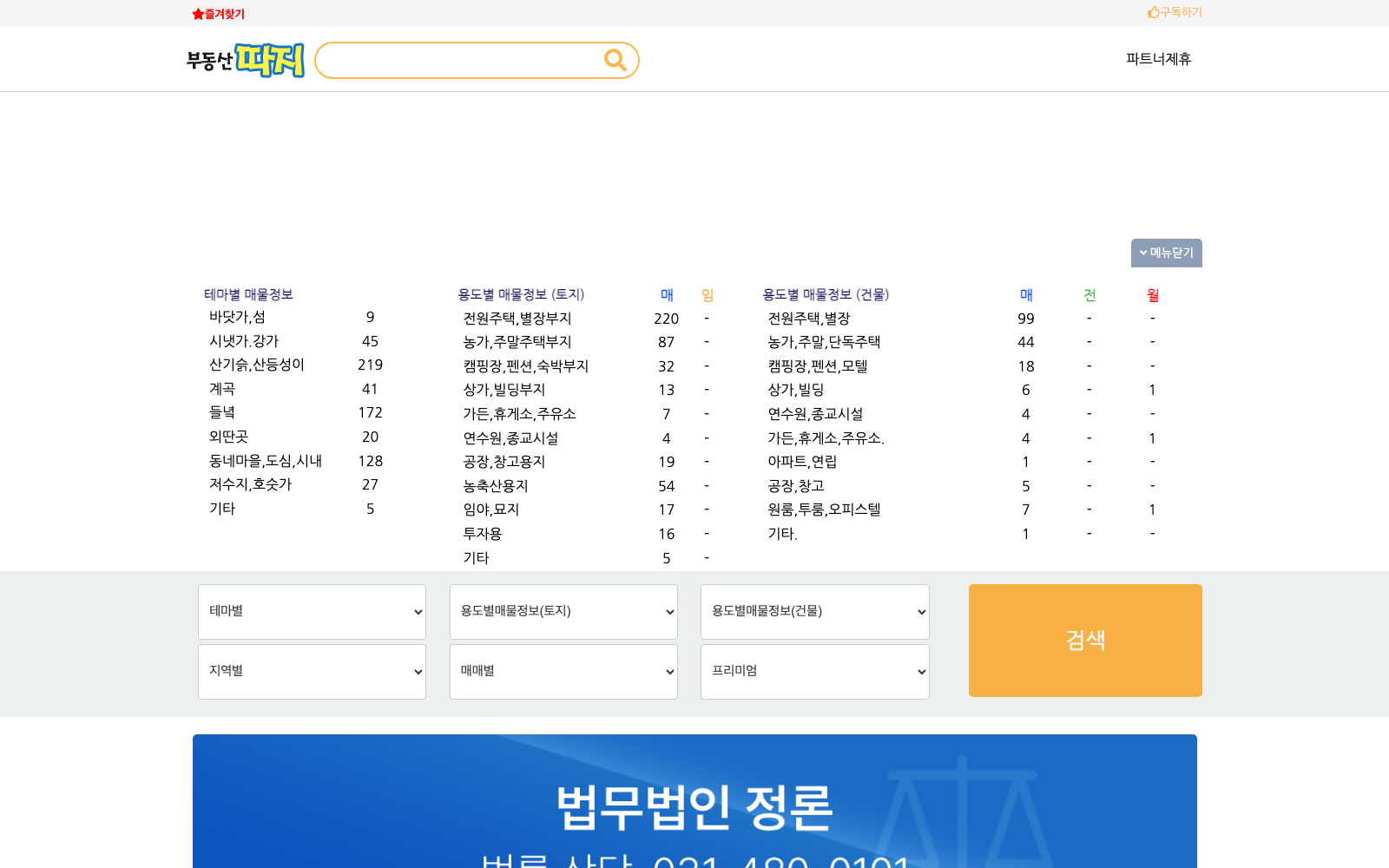This screenshot has height=868, width=1389.
Task: Click count 128 for 동네마을,도심,시내
Action: click(370, 461)
